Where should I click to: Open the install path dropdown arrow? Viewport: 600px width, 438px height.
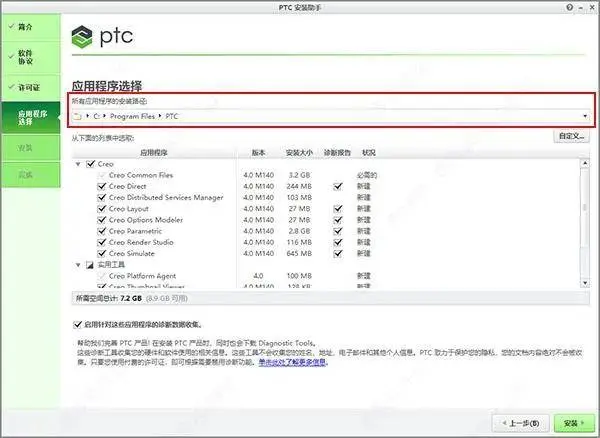(585, 116)
